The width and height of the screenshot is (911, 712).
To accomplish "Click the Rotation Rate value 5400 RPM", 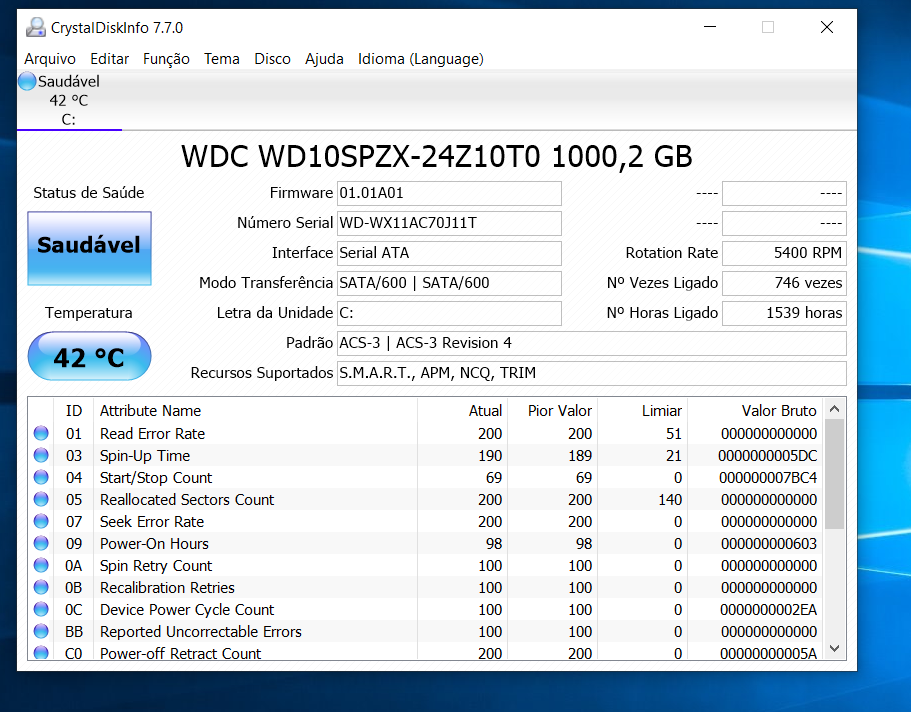I will pyautogui.click(x=784, y=253).
